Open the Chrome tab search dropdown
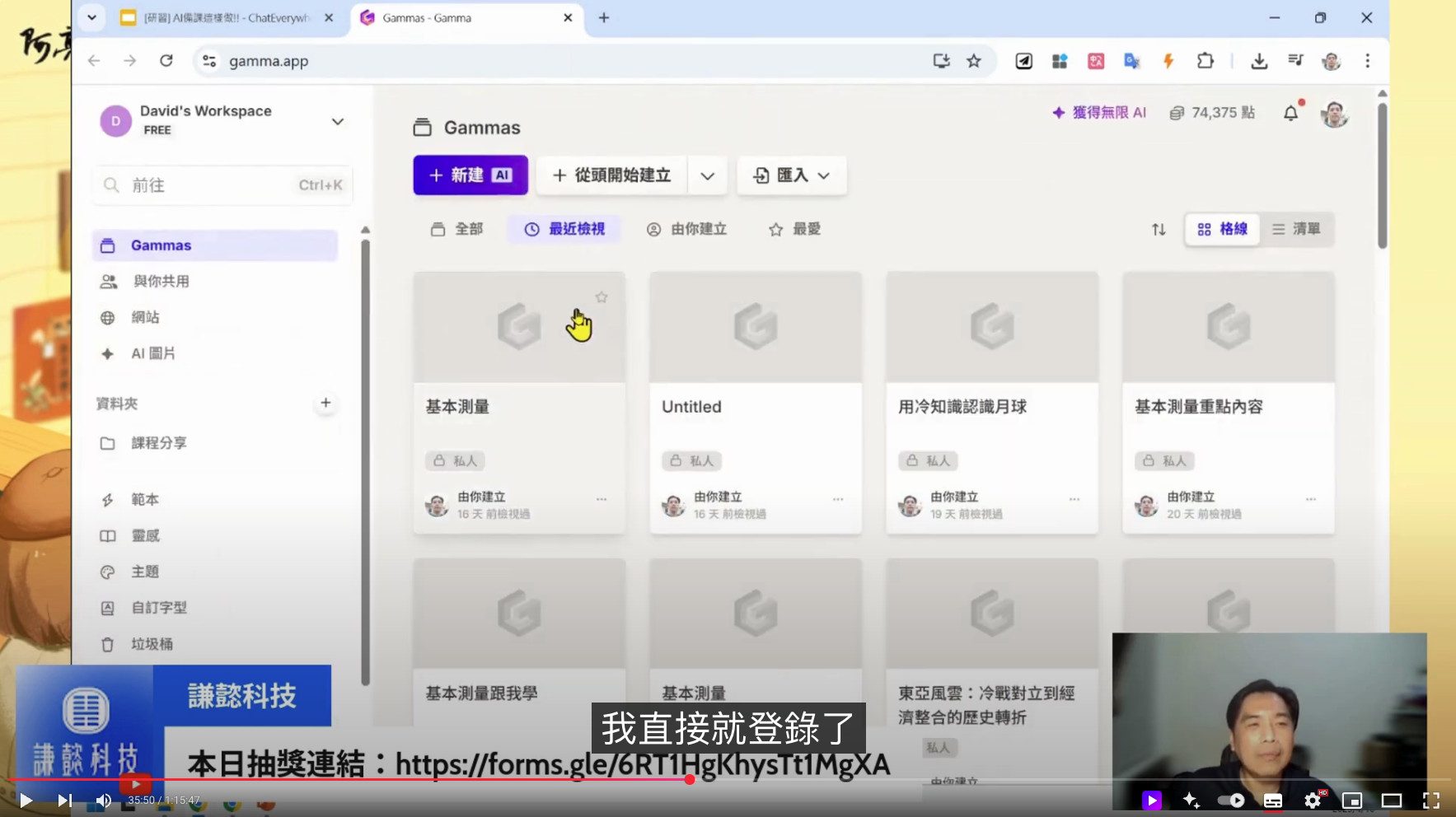Screen dimensions: 1456x817 (91, 17)
